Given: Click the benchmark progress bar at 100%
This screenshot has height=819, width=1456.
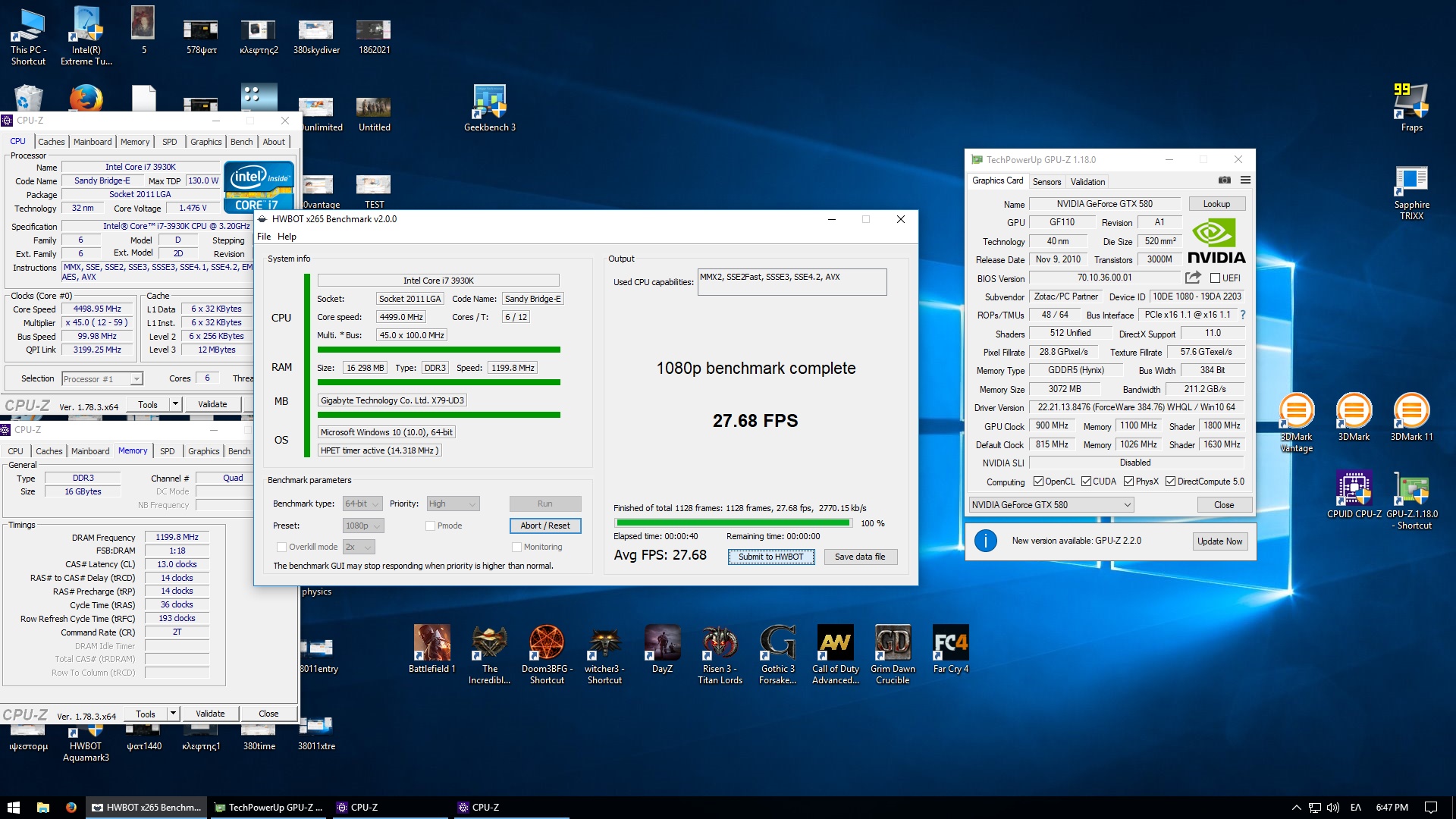Looking at the screenshot, I should point(733,523).
